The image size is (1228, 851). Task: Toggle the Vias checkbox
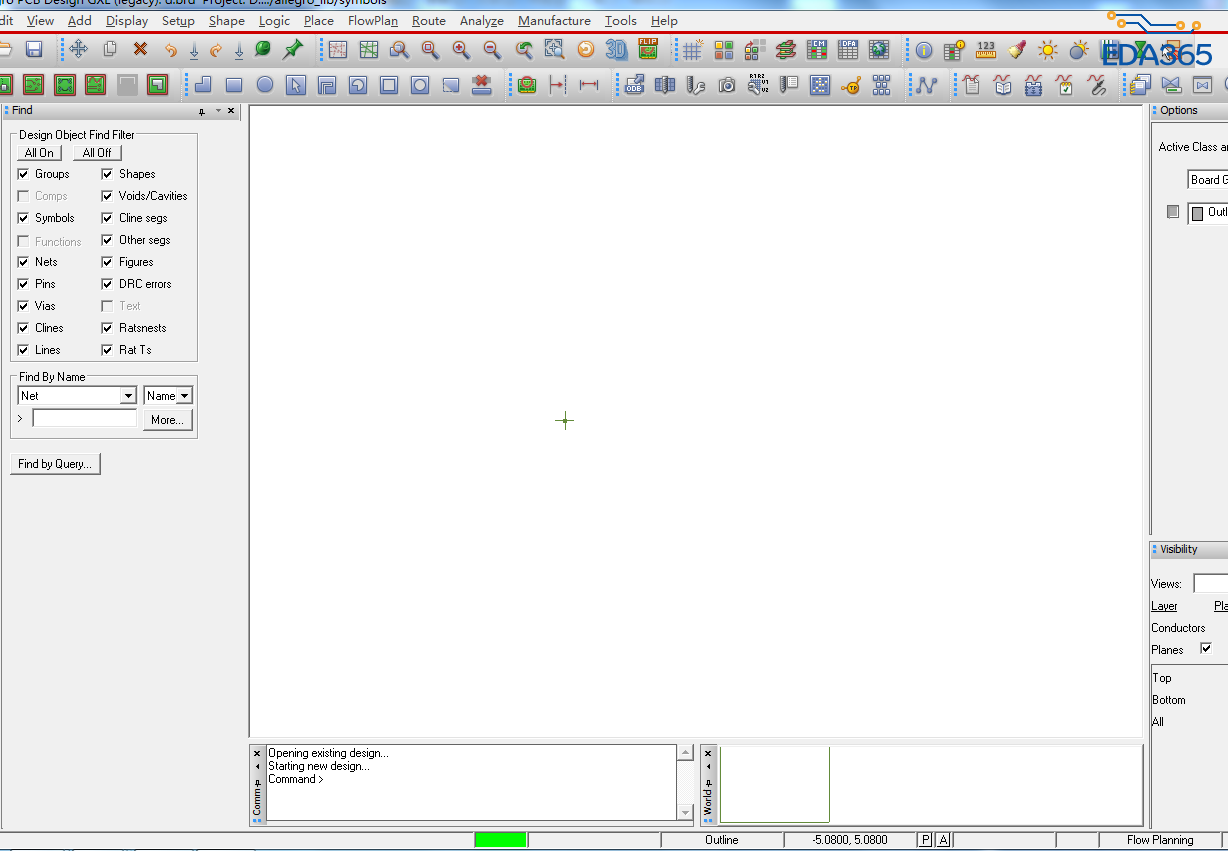[24, 306]
